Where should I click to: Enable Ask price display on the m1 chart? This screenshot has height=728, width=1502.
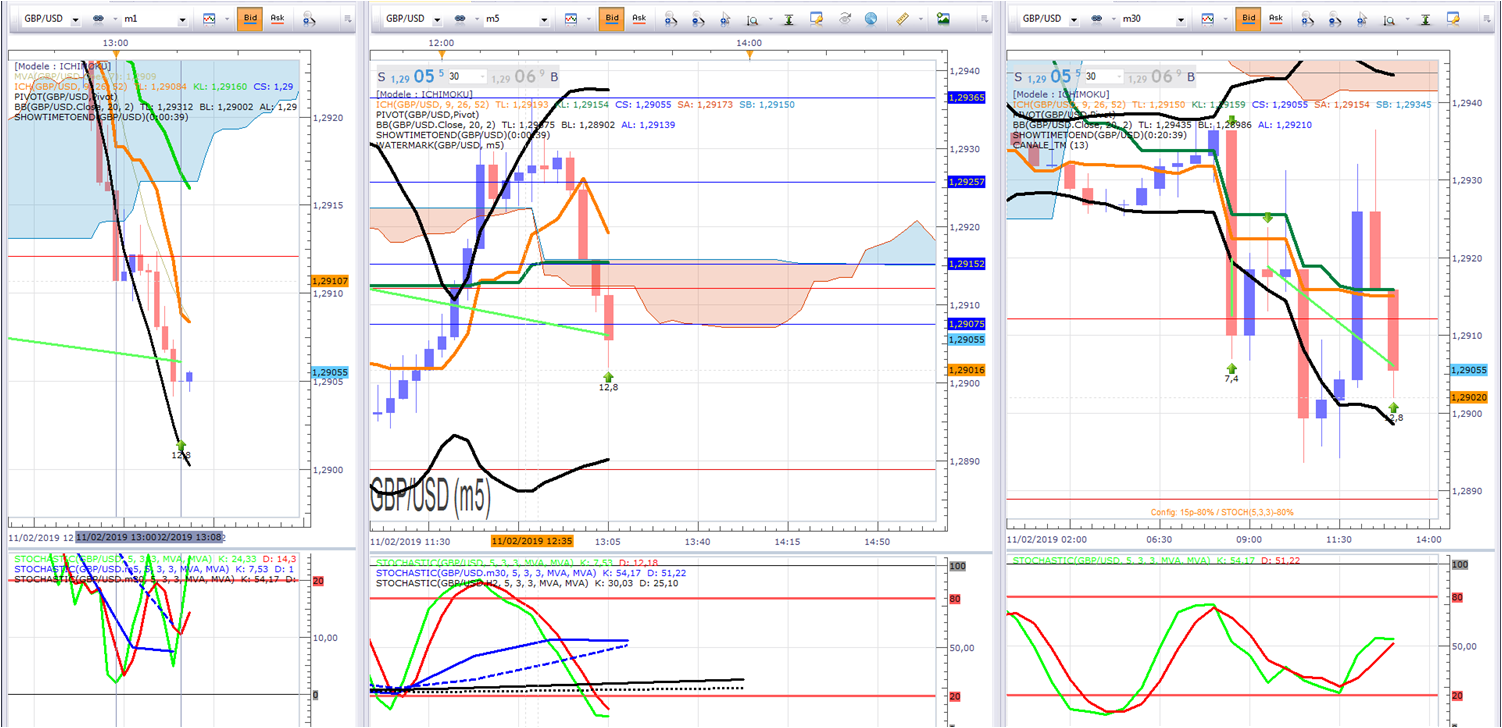tap(277, 19)
